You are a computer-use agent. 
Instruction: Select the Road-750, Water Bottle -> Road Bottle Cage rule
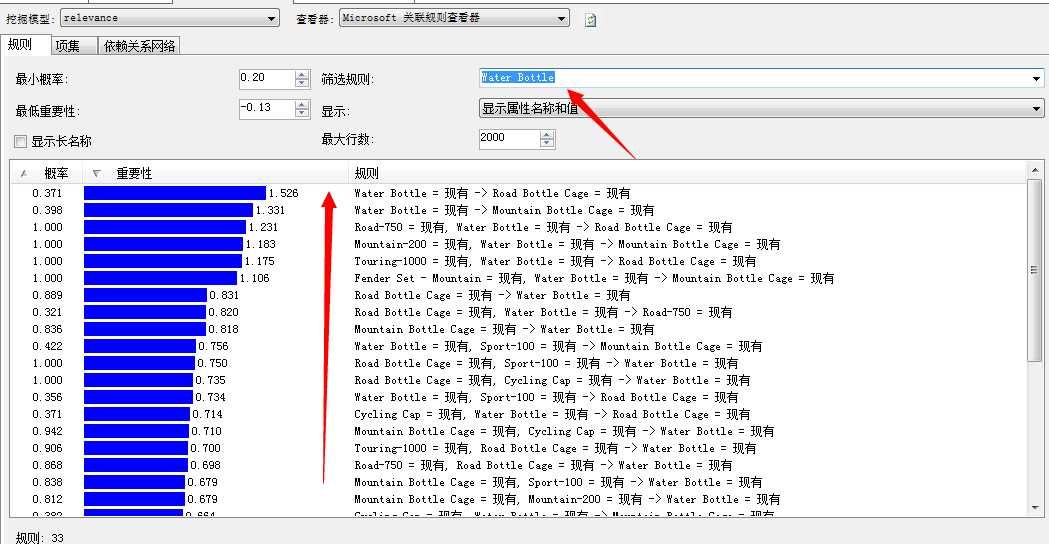click(x=518, y=228)
